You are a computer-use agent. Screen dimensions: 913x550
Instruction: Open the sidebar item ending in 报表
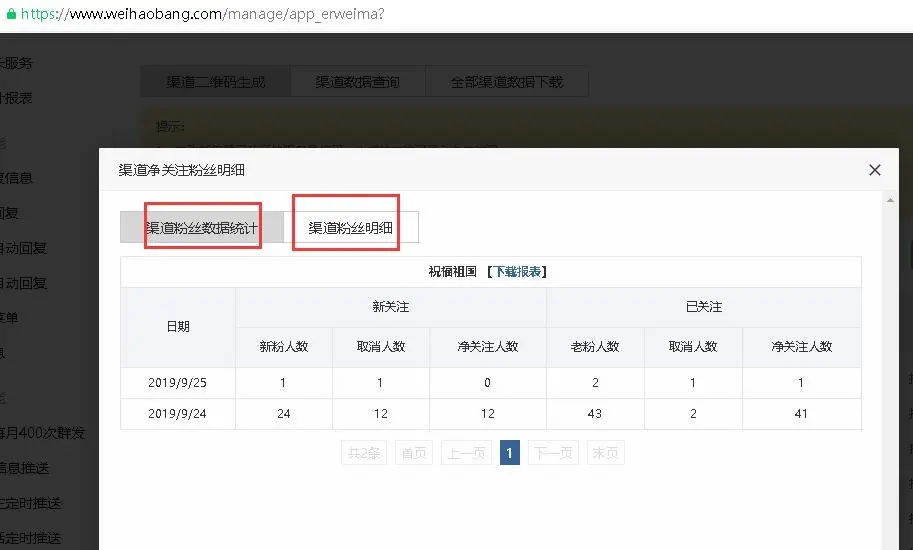click(16, 98)
